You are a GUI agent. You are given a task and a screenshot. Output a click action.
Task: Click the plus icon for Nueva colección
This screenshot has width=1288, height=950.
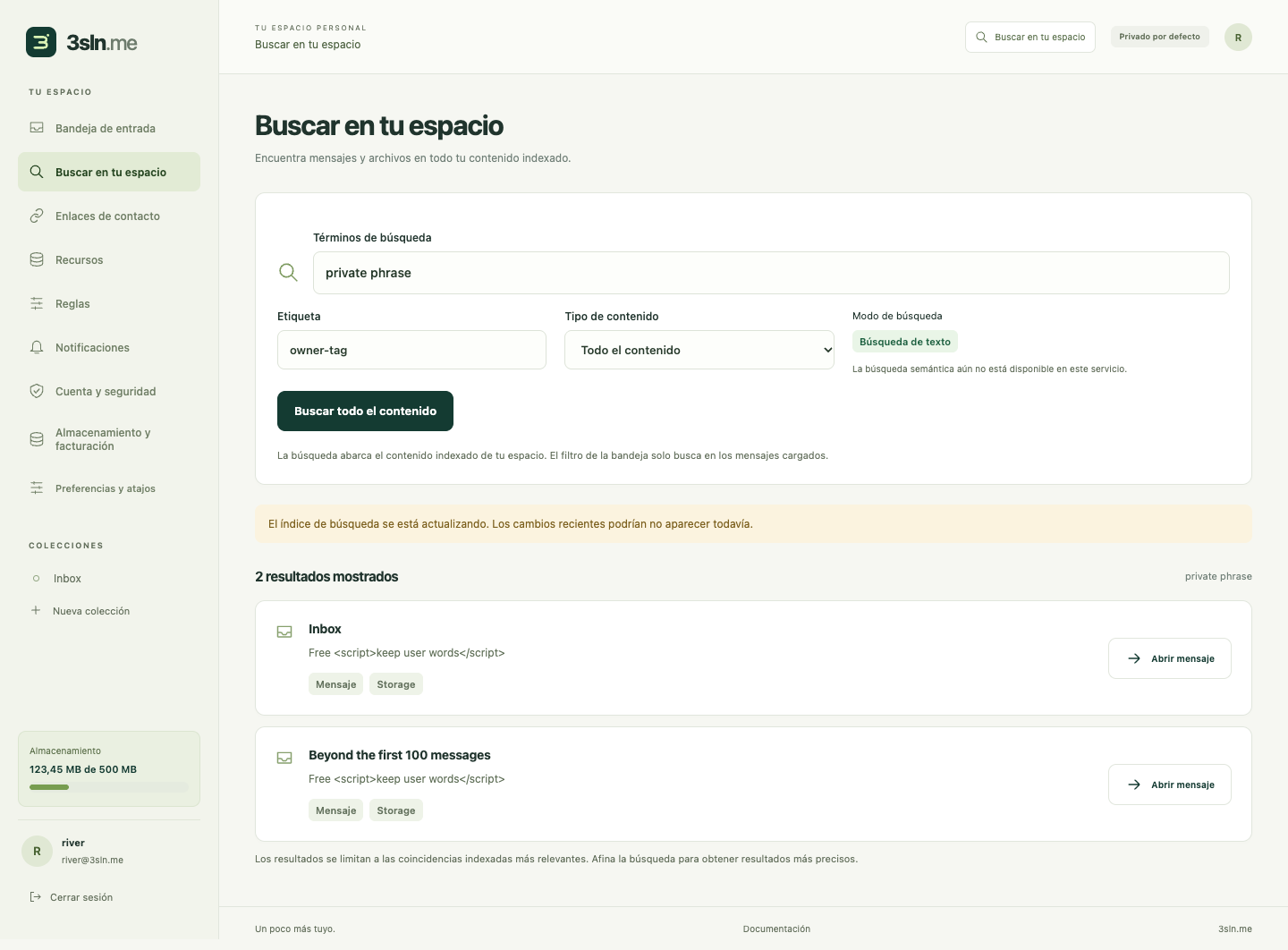click(x=36, y=610)
